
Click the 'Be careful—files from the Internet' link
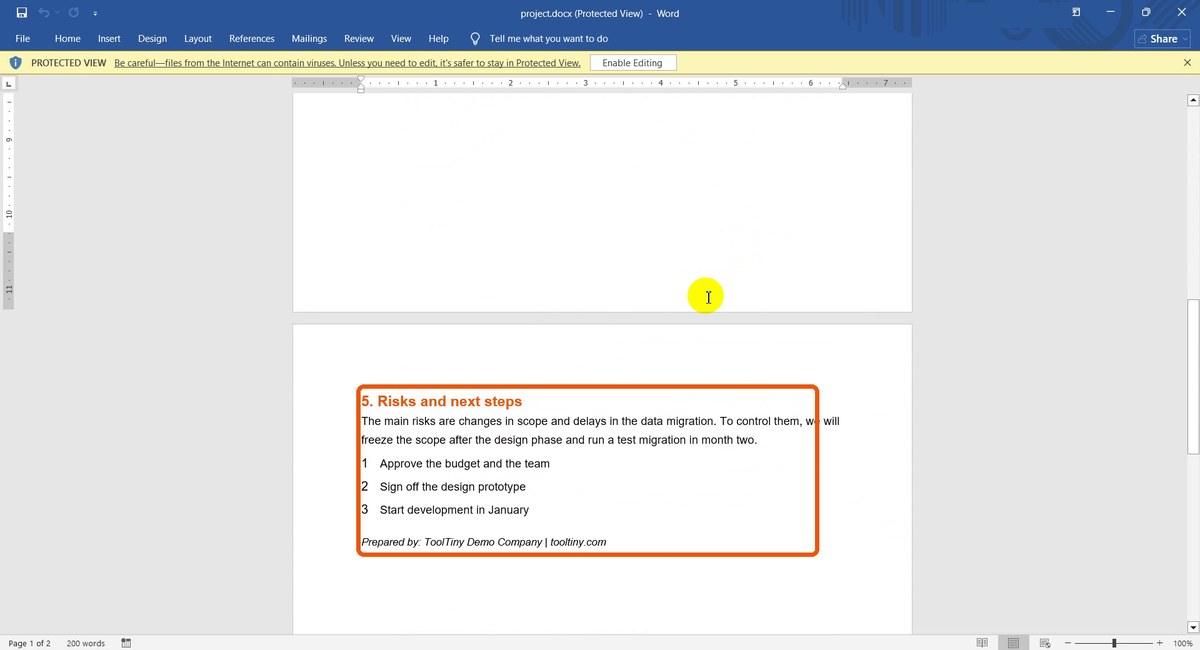[x=347, y=63]
